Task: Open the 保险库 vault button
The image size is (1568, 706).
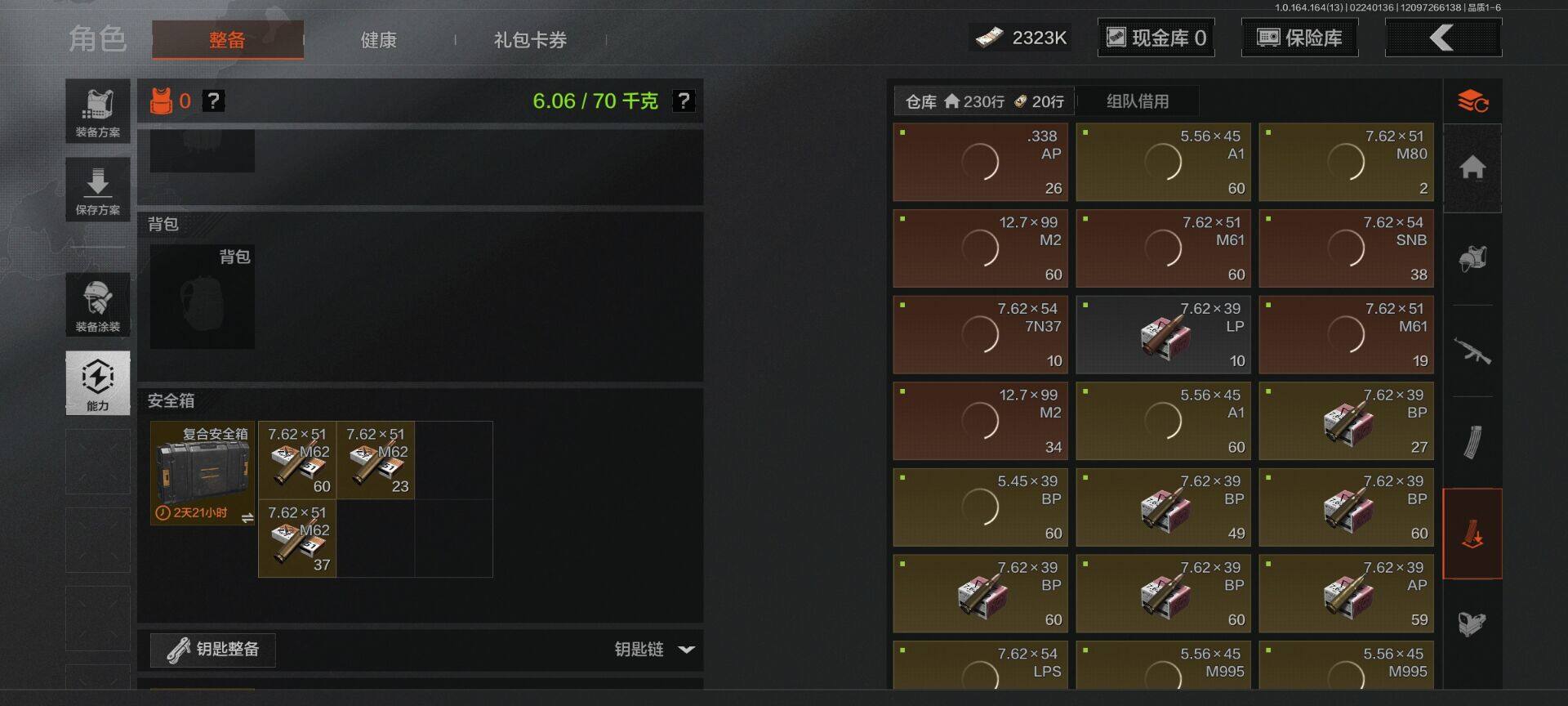Action: (x=1299, y=38)
